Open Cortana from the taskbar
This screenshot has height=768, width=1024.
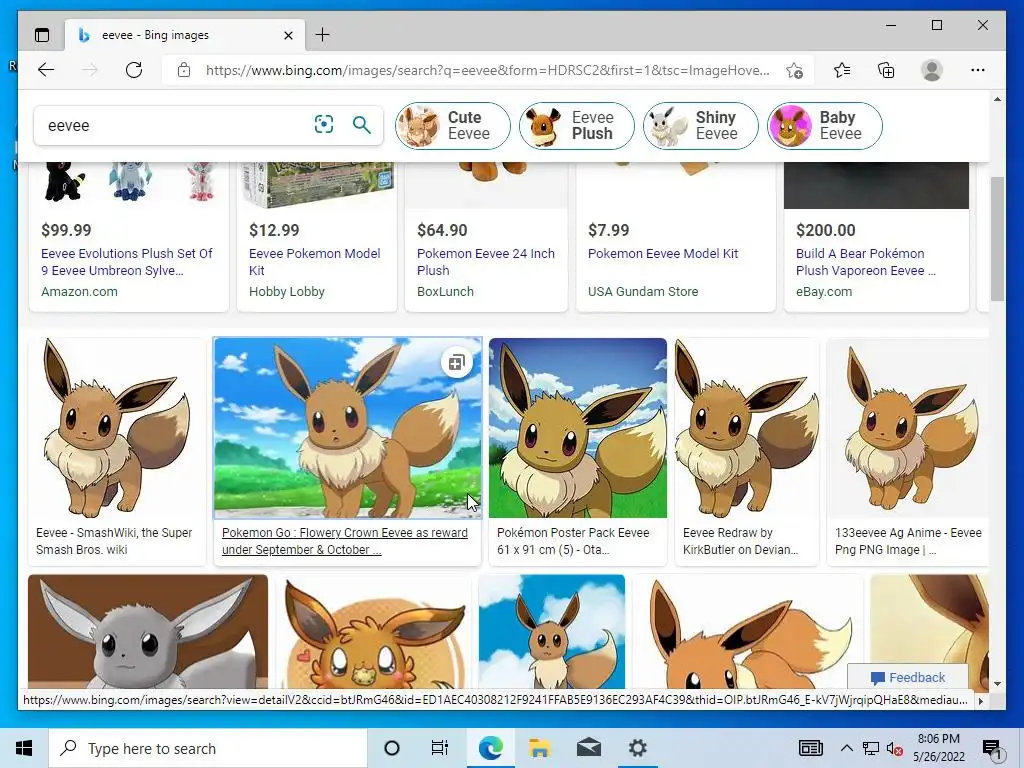click(x=392, y=748)
